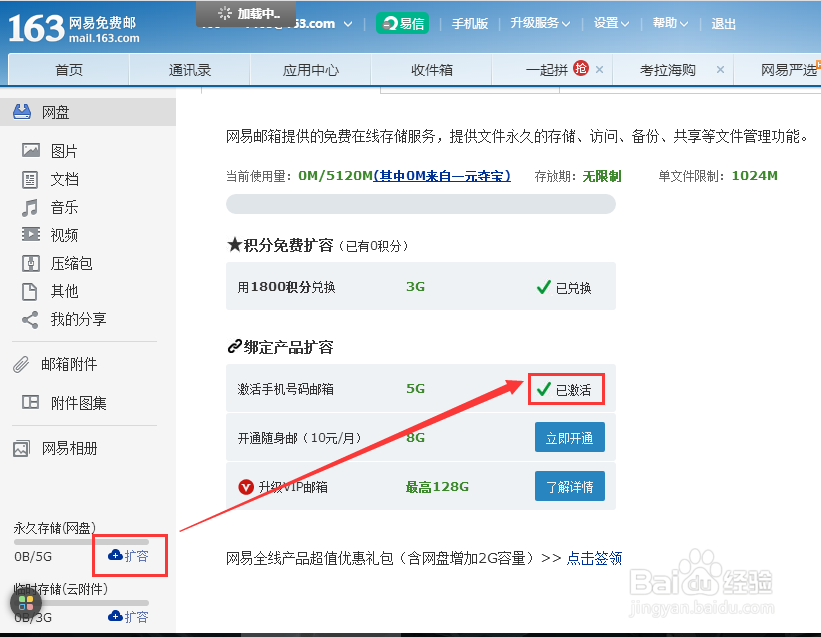The height and width of the screenshot is (637, 821).
Task: Click the 永久存储(网盘) usage bar
Action: (81, 542)
